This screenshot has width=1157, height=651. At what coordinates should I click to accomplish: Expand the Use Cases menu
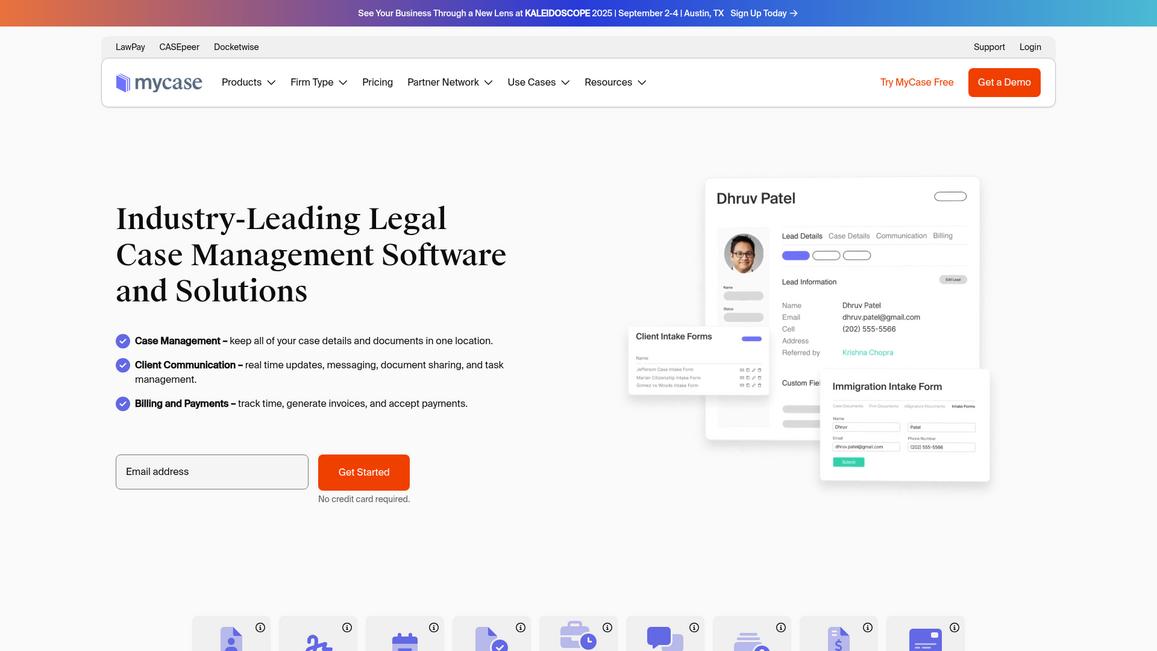coord(539,83)
